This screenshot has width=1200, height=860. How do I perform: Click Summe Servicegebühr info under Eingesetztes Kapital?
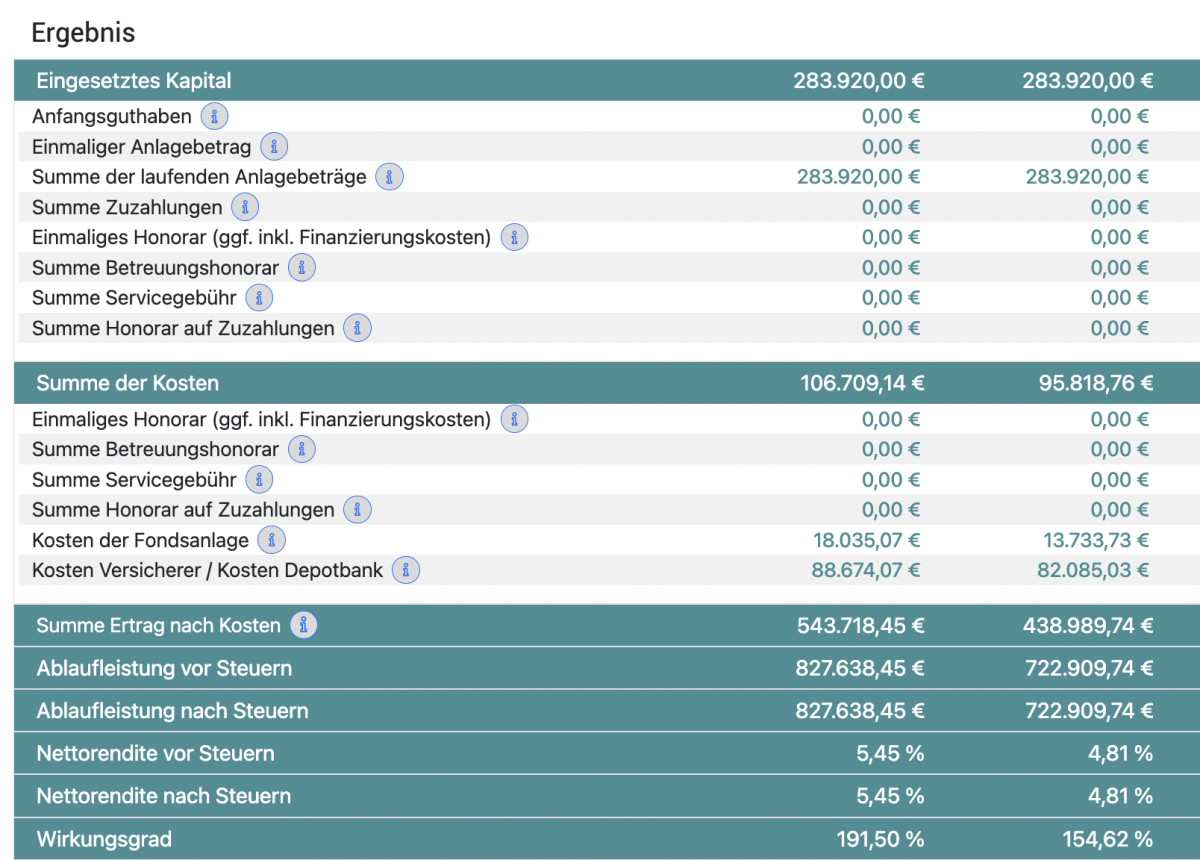tap(259, 298)
